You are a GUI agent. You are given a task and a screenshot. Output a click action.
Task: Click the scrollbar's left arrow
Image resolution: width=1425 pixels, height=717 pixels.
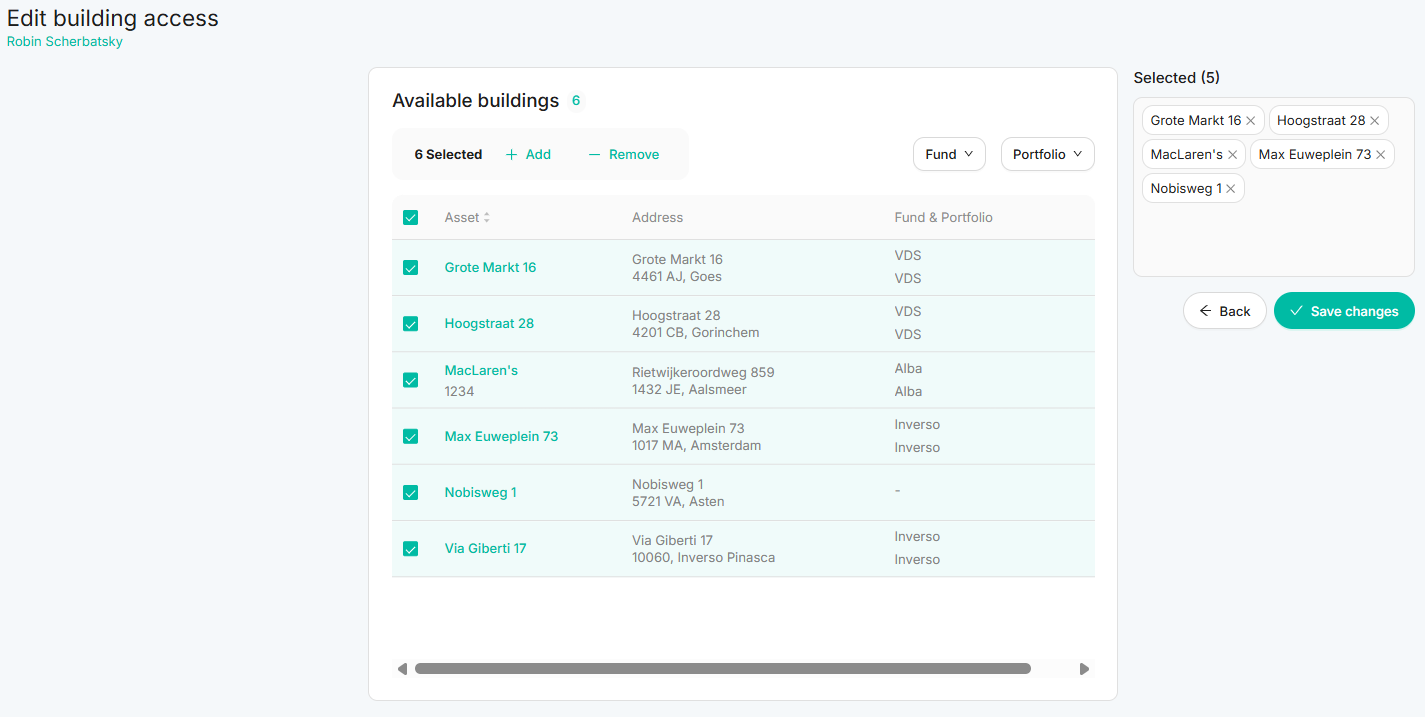pos(402,669)
